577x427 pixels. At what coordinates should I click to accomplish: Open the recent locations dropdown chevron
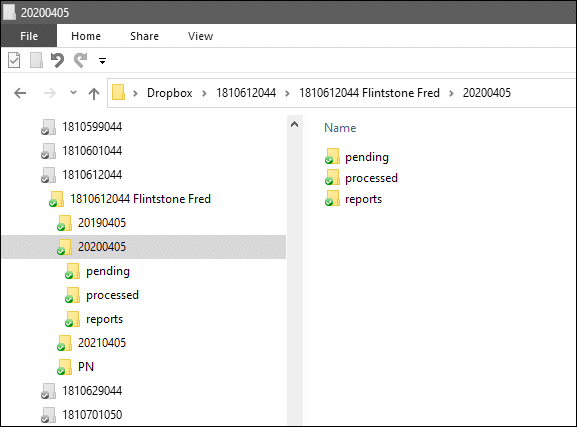point(74,92)
